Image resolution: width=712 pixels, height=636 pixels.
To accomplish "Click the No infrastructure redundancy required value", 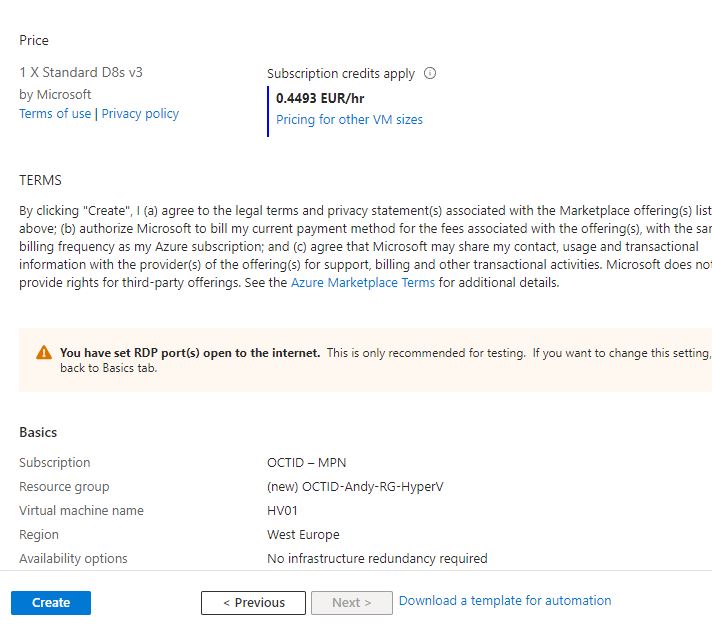I will [377, 559].
